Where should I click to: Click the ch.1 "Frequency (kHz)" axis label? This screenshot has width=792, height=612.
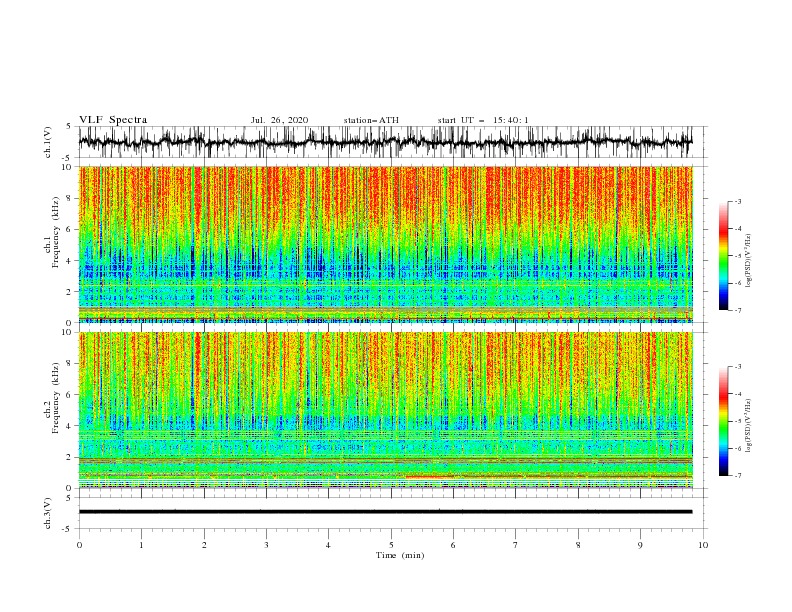[56, 233]
